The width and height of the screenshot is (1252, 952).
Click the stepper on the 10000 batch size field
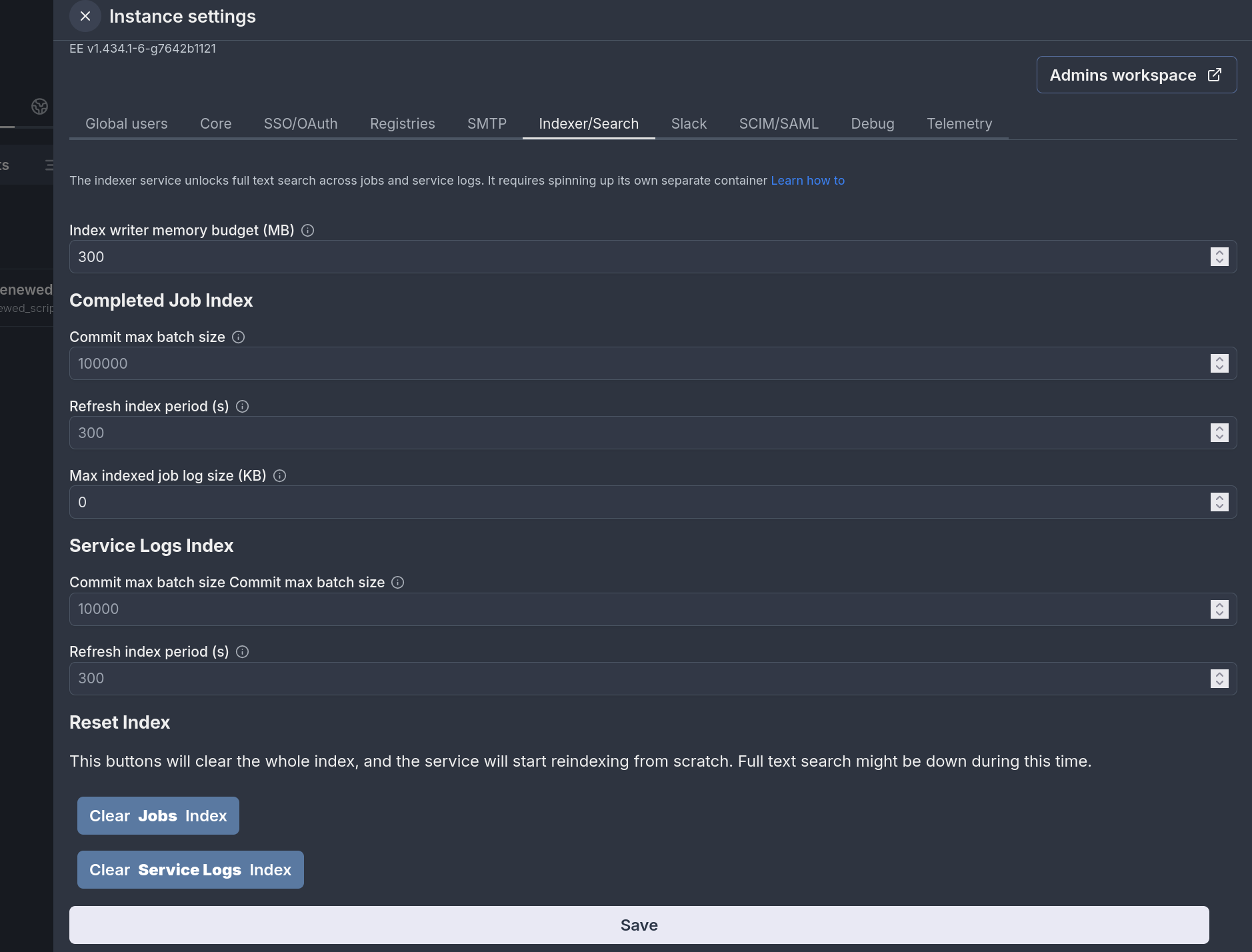coord(1219,609)
